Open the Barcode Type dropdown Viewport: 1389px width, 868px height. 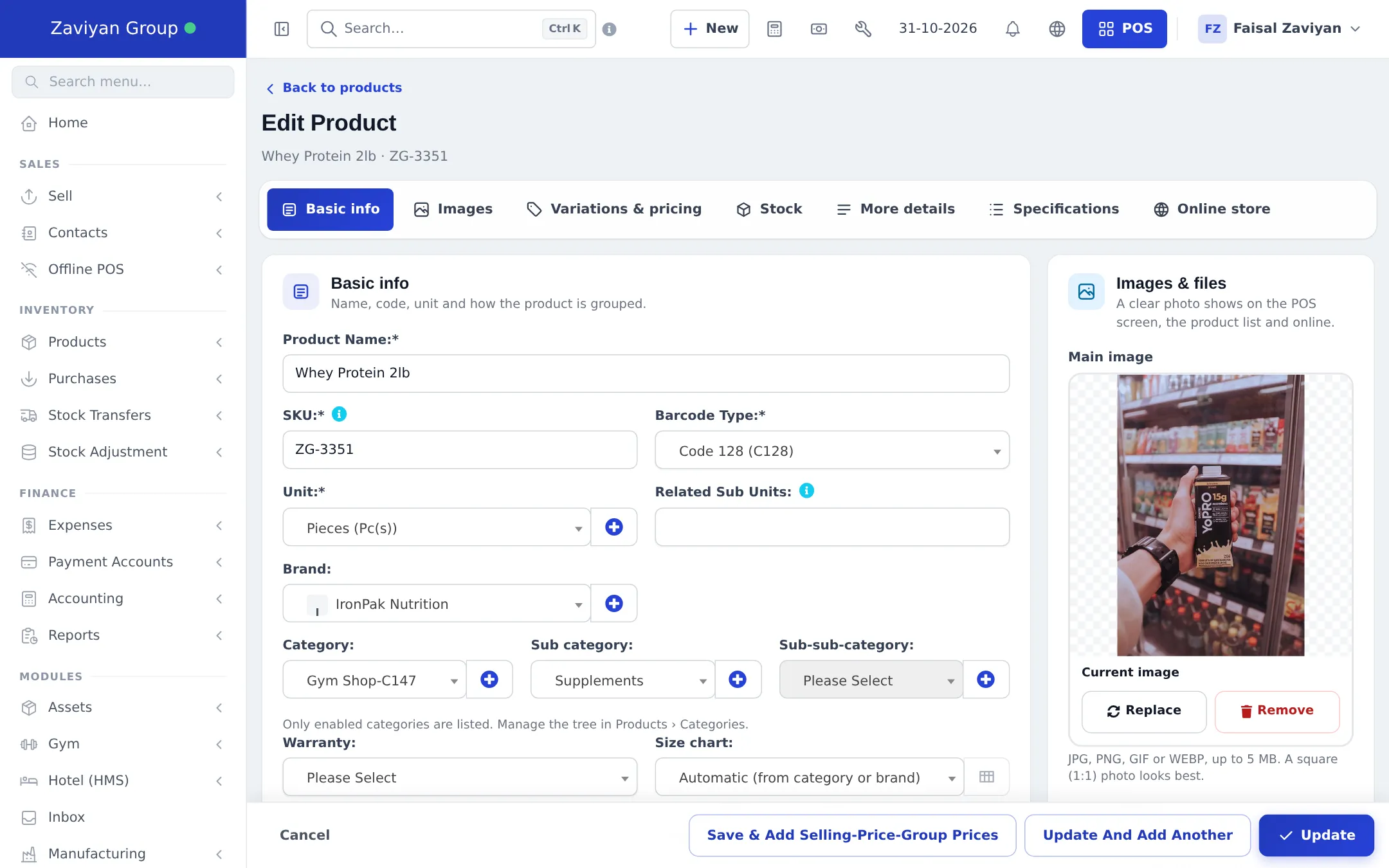click(x=832, y=450)
